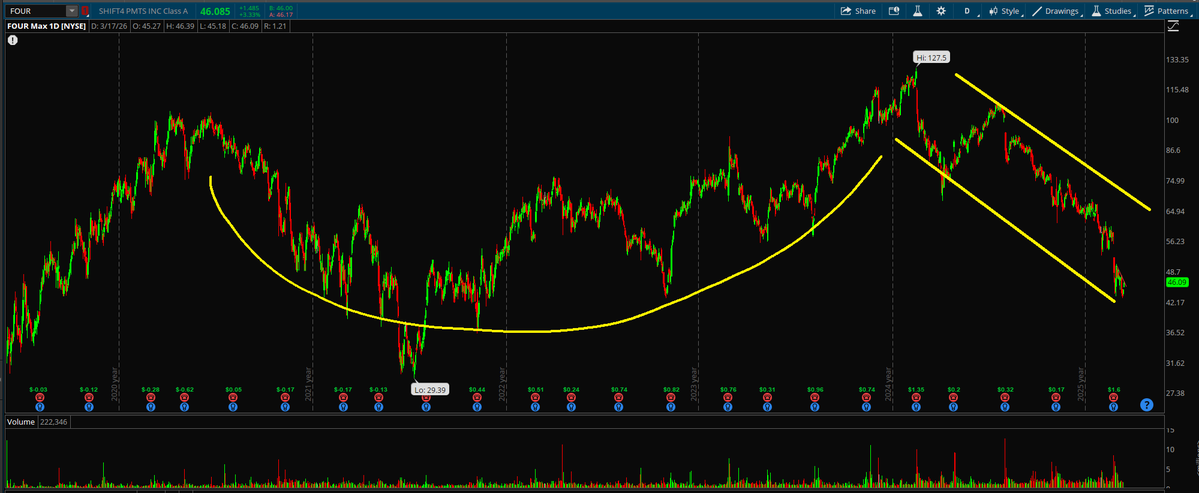Click blue conference call icon under $-0.12
Screen dimensions: 1199x493
point(89,407)
